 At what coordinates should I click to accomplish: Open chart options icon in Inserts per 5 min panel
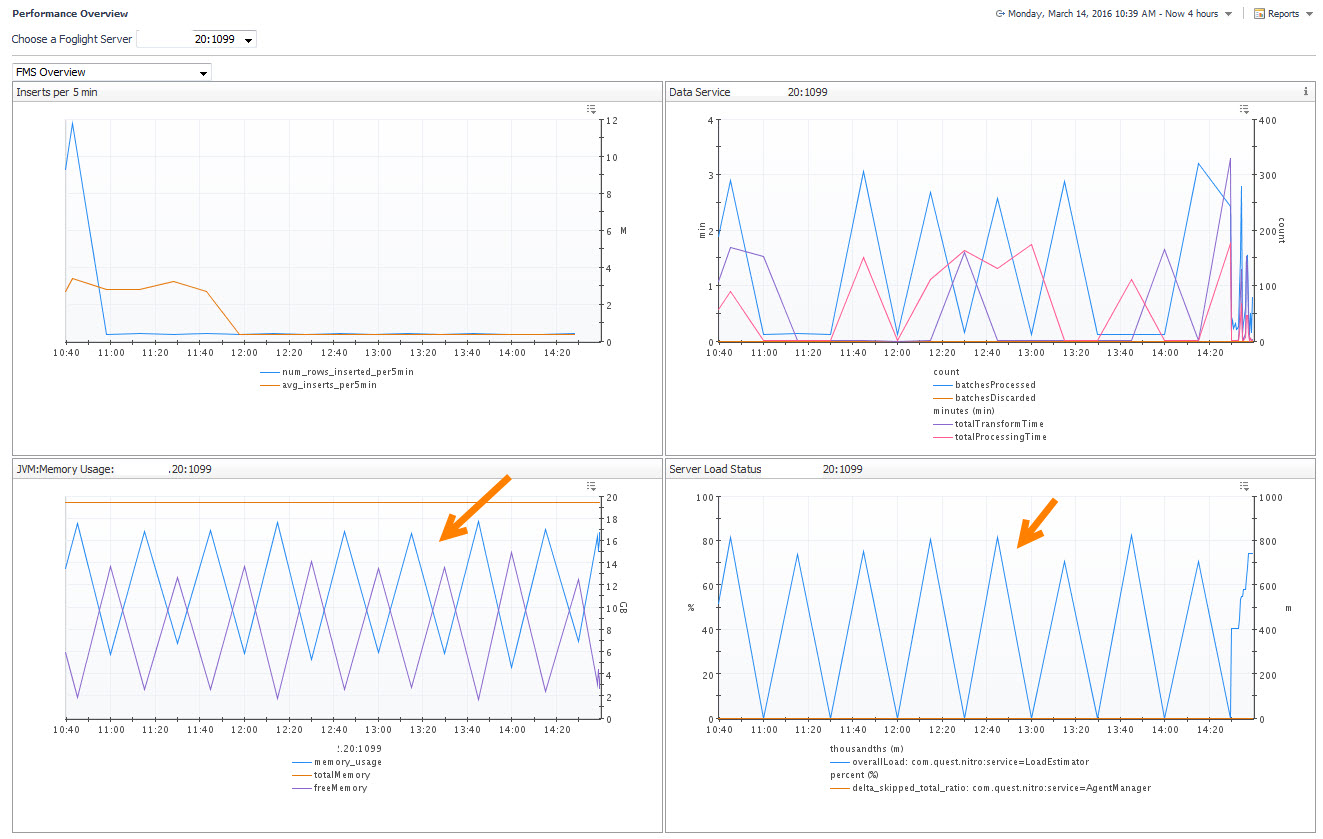point(592,109)
